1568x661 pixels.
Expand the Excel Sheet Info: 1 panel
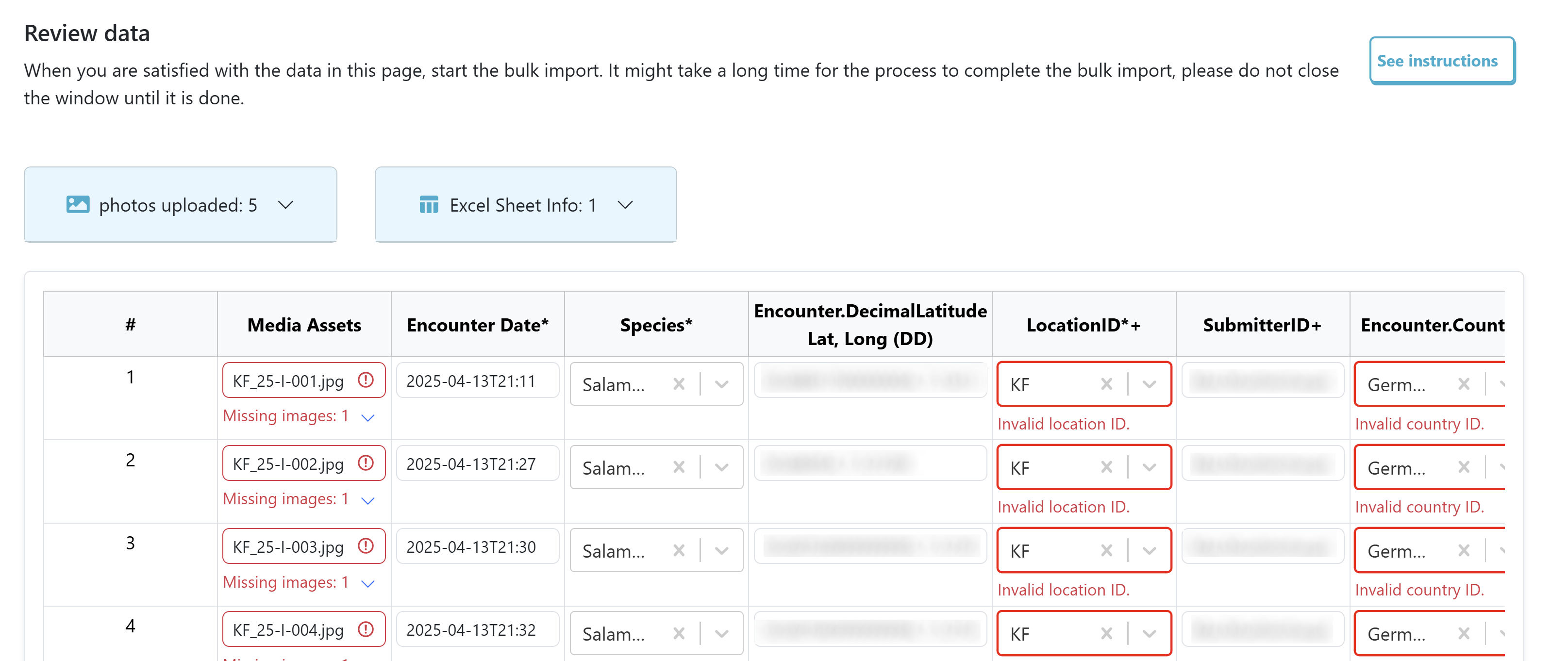[x=525, y=204]
